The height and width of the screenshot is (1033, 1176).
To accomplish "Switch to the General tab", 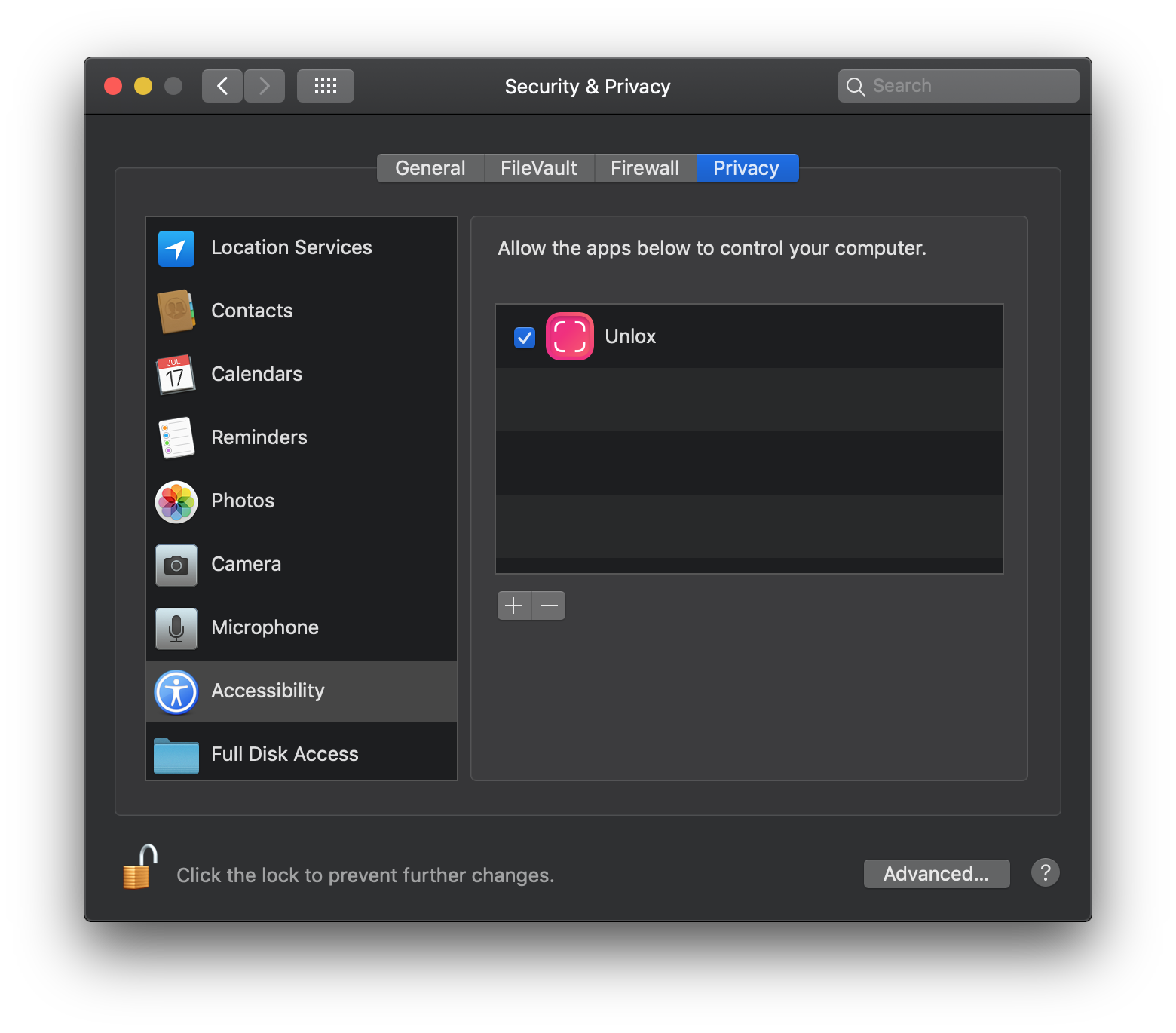I will click(430, 168).
